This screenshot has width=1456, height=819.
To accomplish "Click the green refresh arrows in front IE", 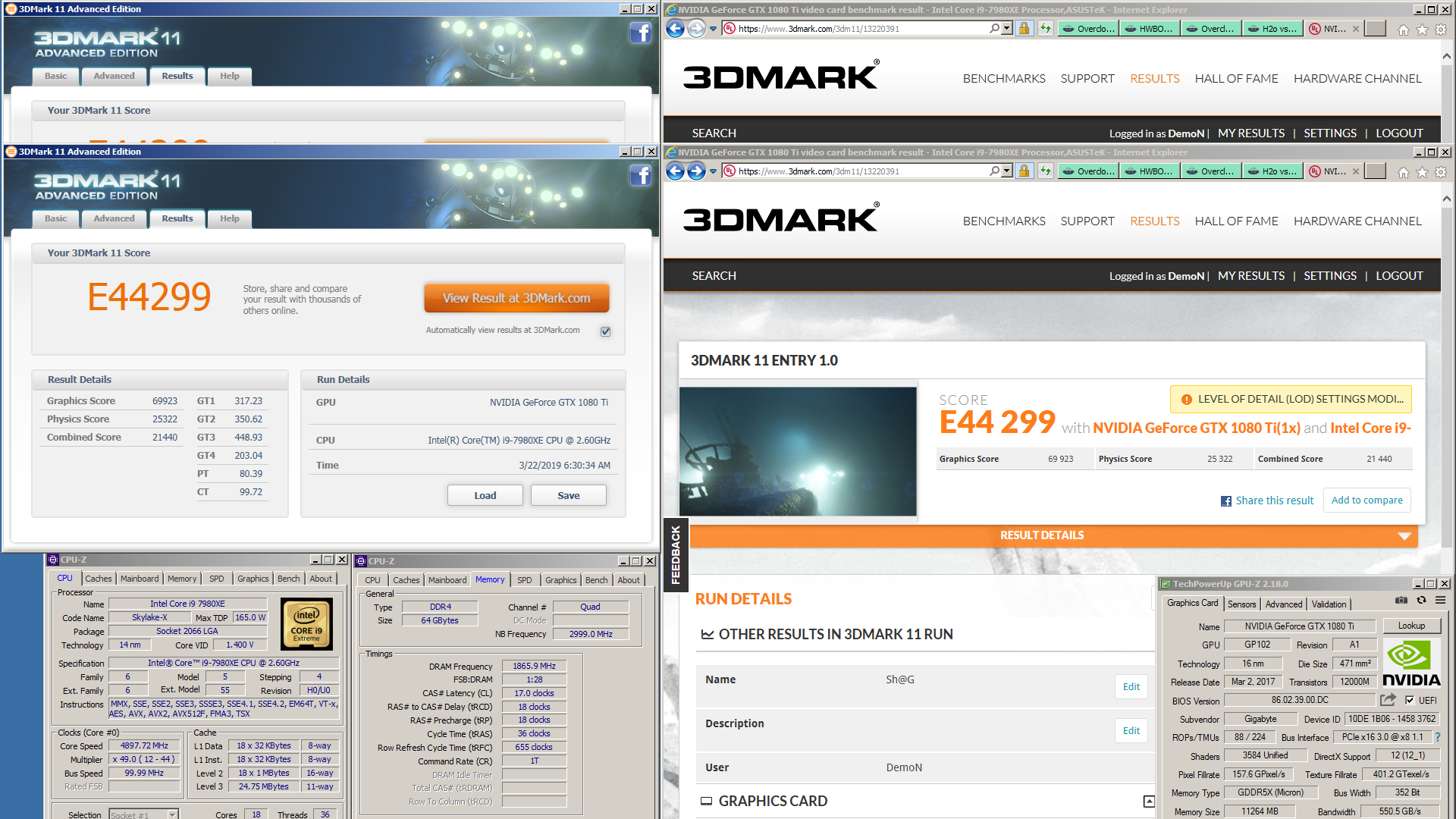I will point(1046,171).
